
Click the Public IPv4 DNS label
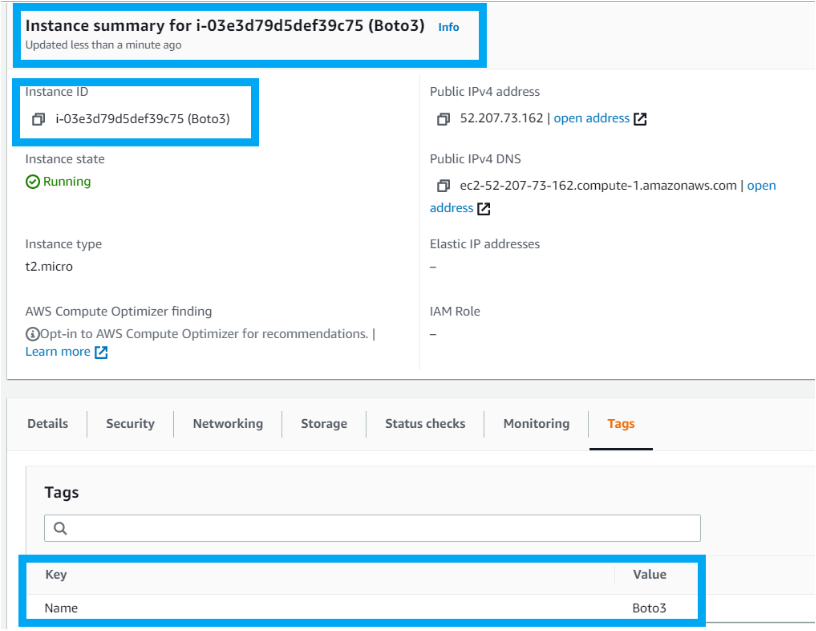(x=475, y=159)
